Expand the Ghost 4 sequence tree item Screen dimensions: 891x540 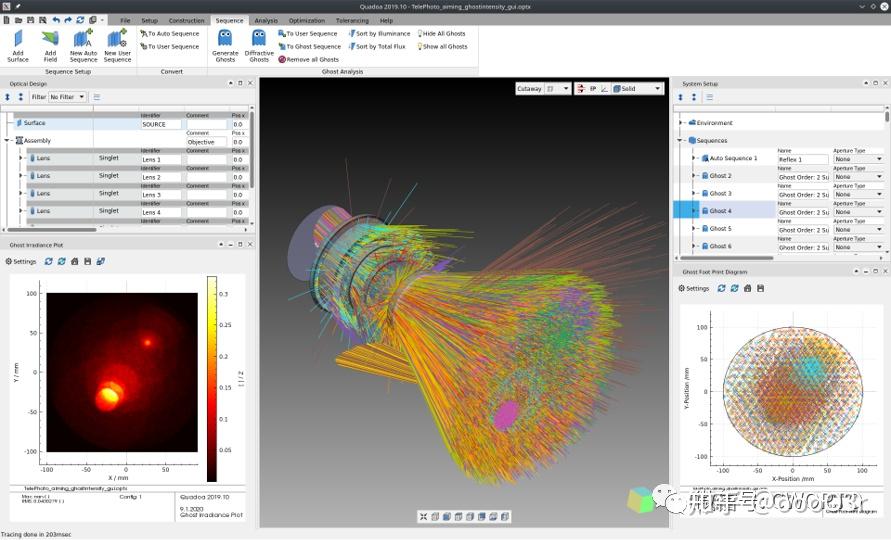[694, 211]
